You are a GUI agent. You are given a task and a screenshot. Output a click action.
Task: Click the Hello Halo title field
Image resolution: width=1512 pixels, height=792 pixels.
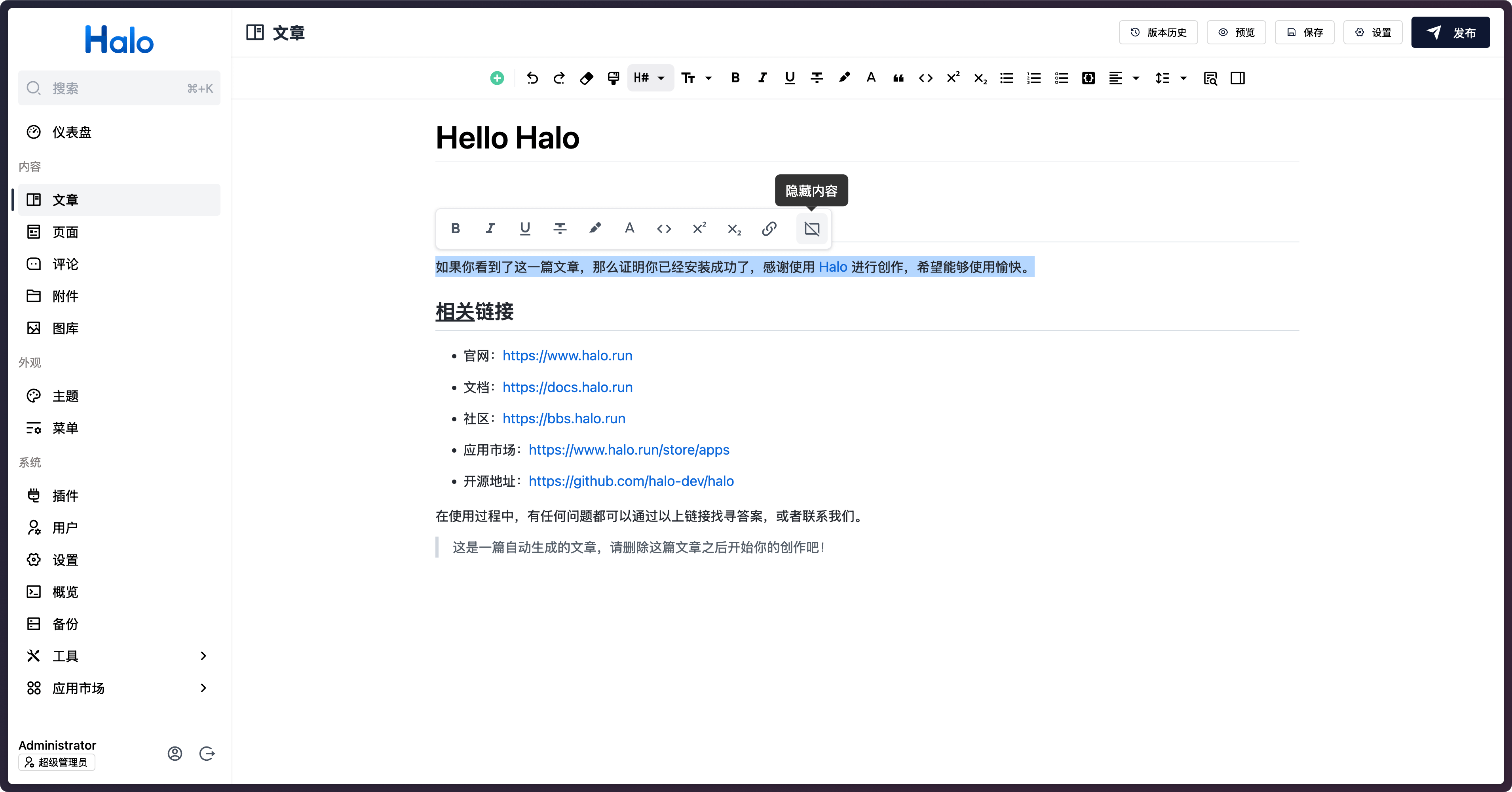click(x=867, y=138)
